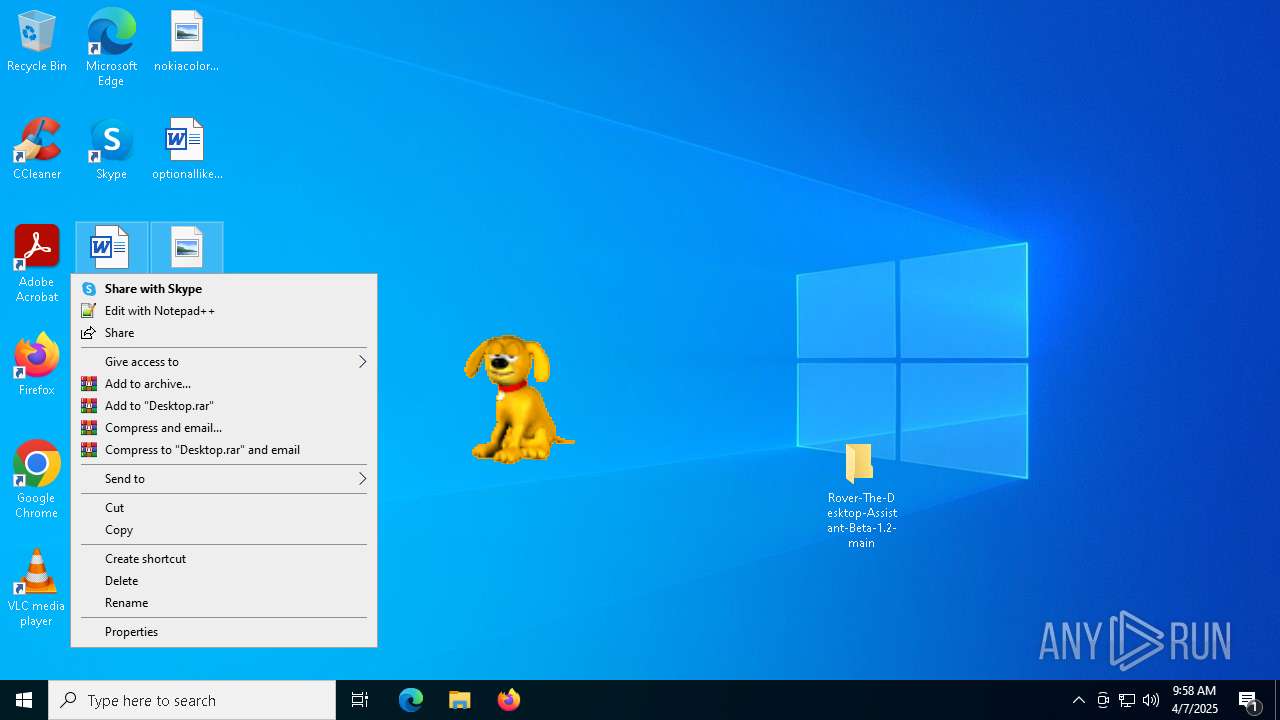Screen dimensions: 1280x720
Task: Click the highlighted image file behind the menu
Action: point(186,248)
